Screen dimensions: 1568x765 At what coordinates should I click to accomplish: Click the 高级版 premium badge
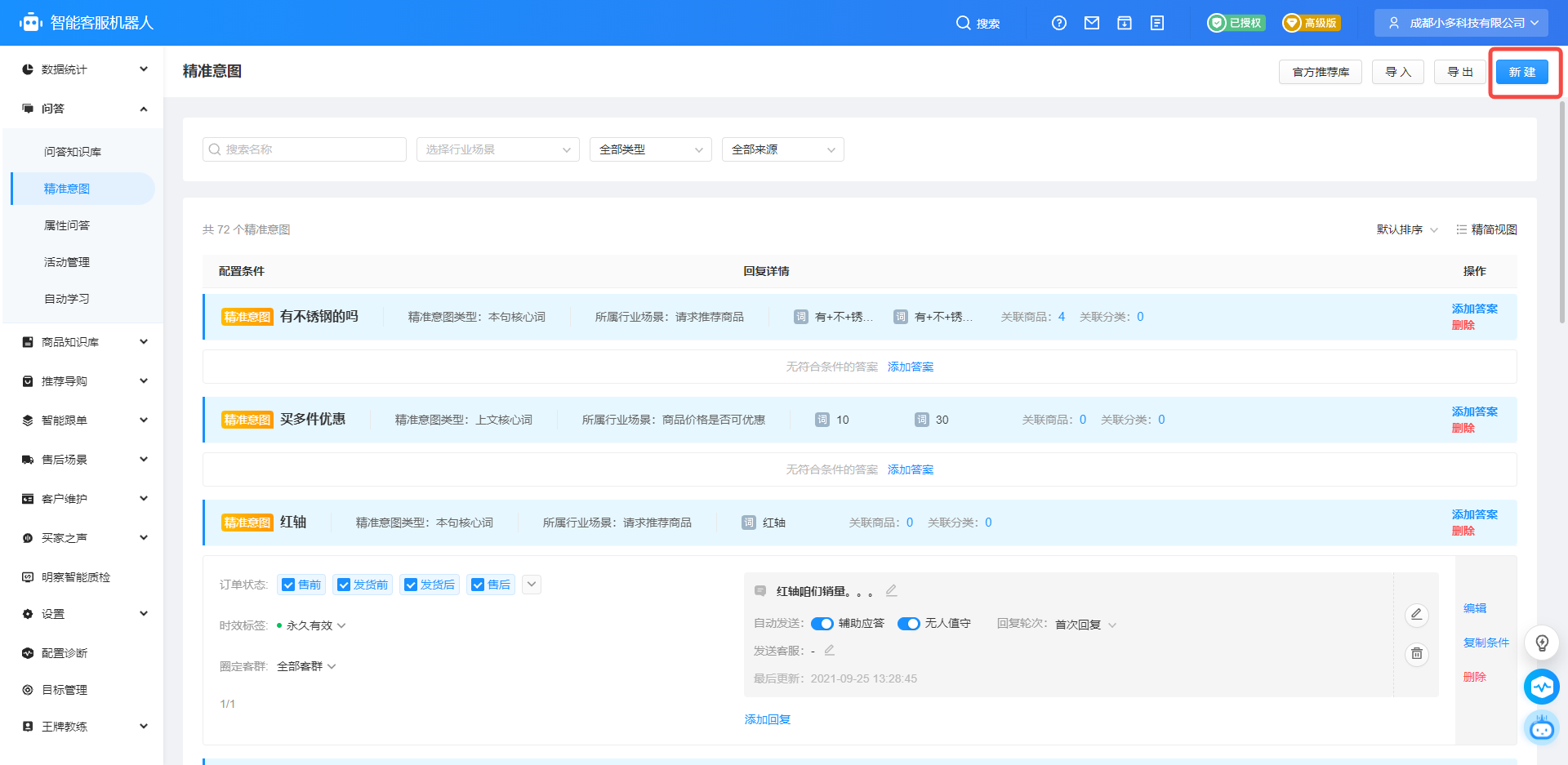(x=1311, y=23)
